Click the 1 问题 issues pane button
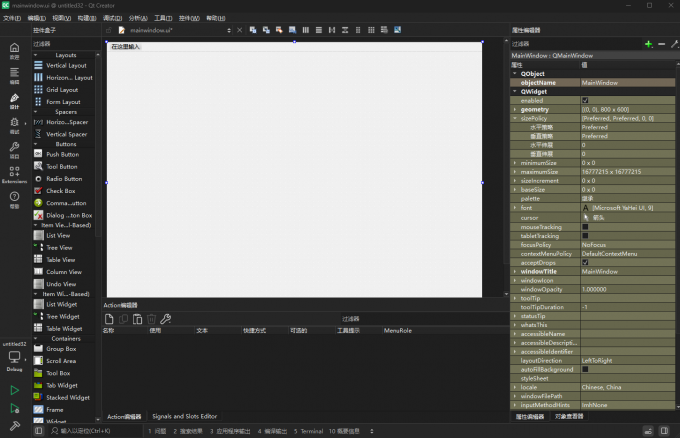This screenshot has width=680, height=438. pos(157,430)
